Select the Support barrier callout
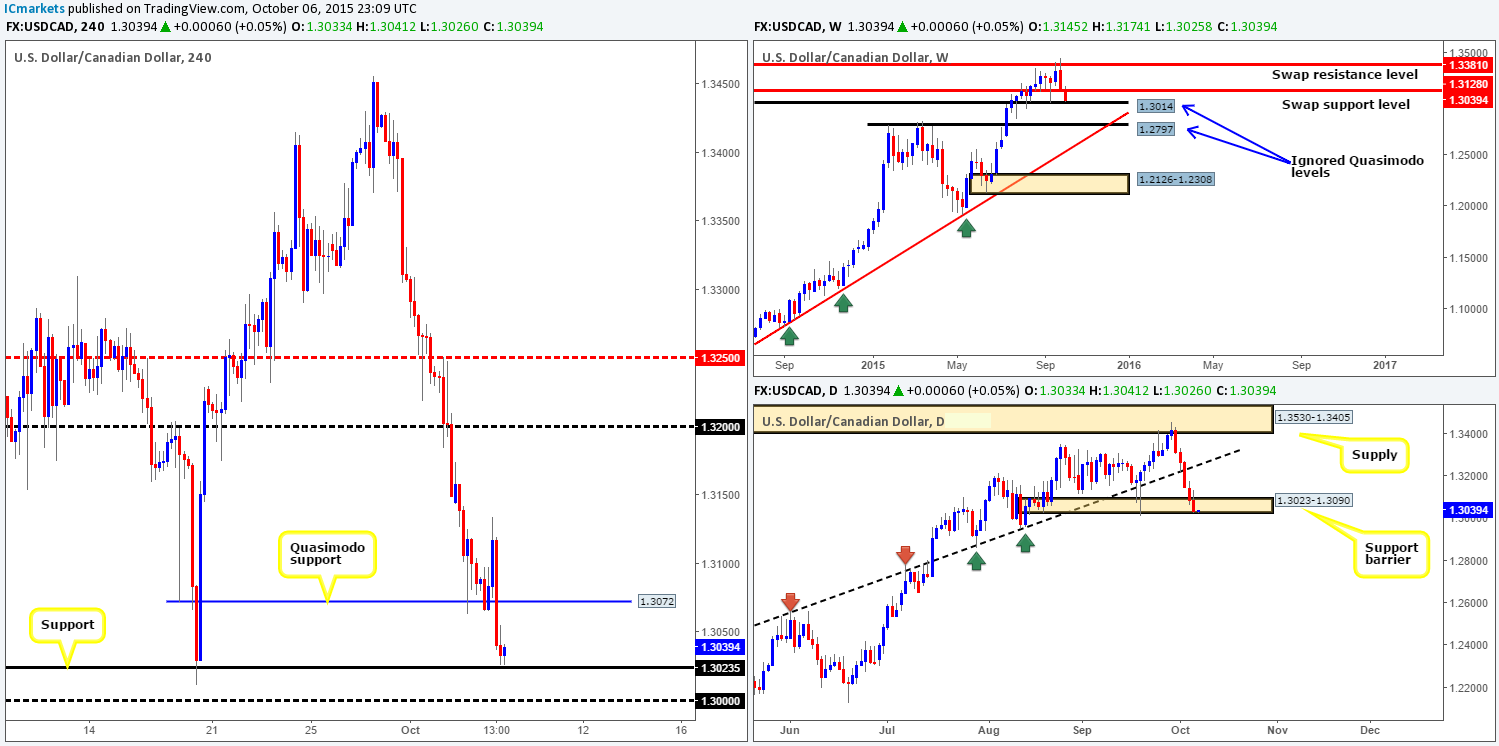 pos(1392,555)
